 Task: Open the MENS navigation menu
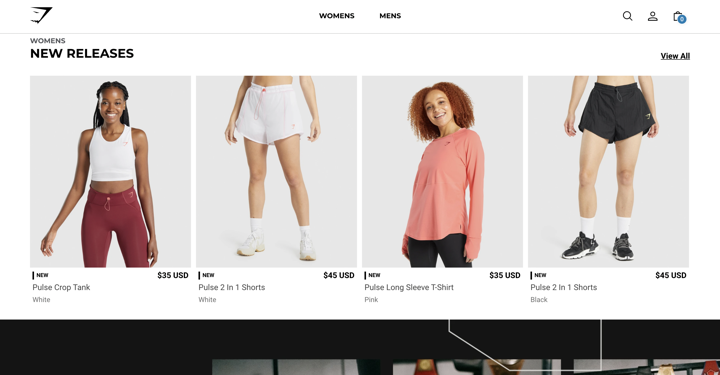coord(390,16)
